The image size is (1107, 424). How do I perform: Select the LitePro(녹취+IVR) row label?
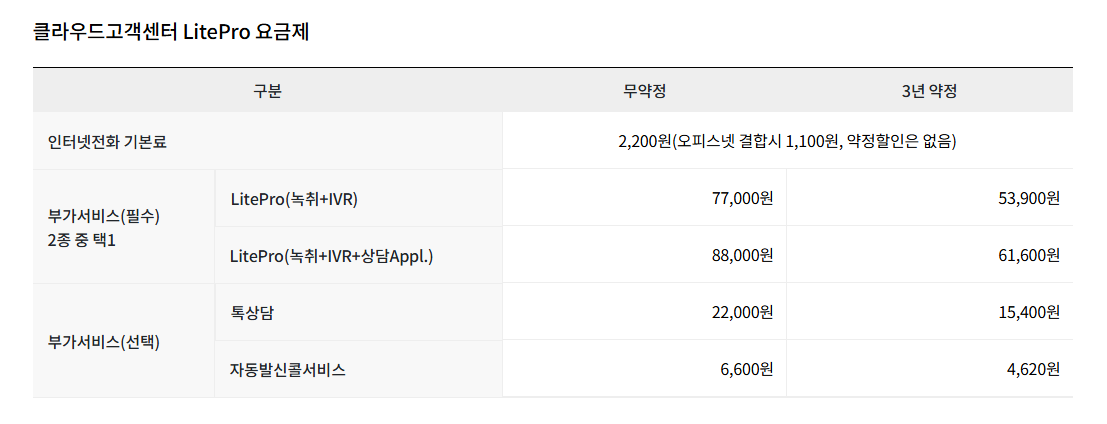[294, 199]
